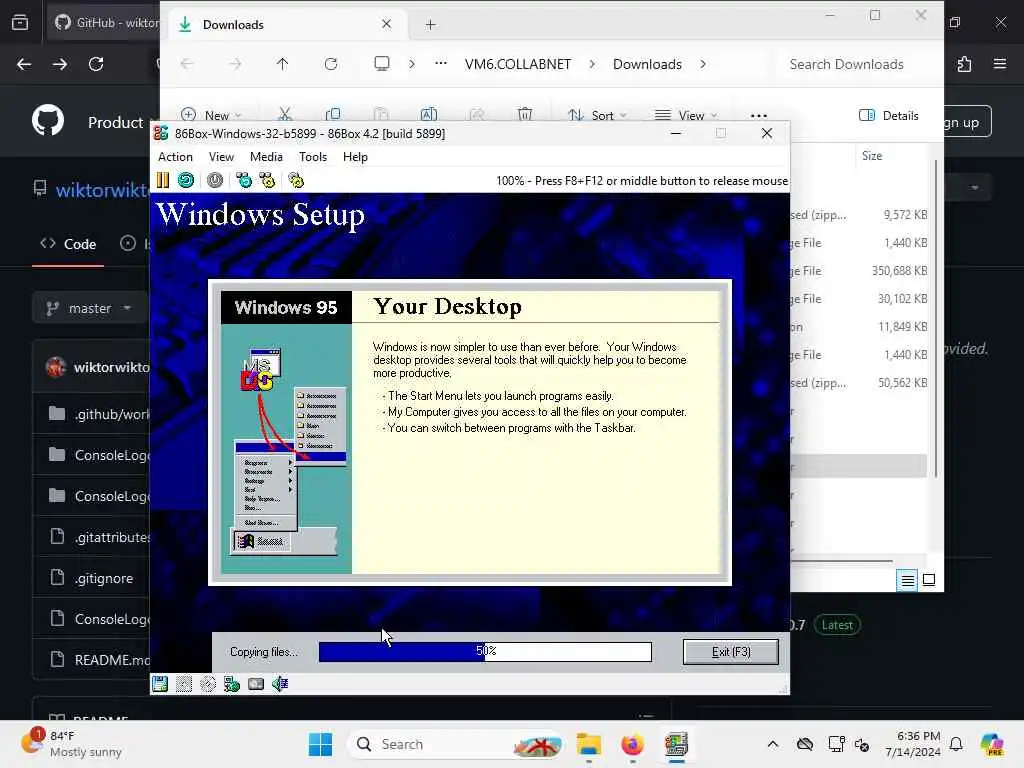The width and height of the screenshot is (1024, 768).
Task: Click the greyed second floppy status icon
Action: point(184,684)
